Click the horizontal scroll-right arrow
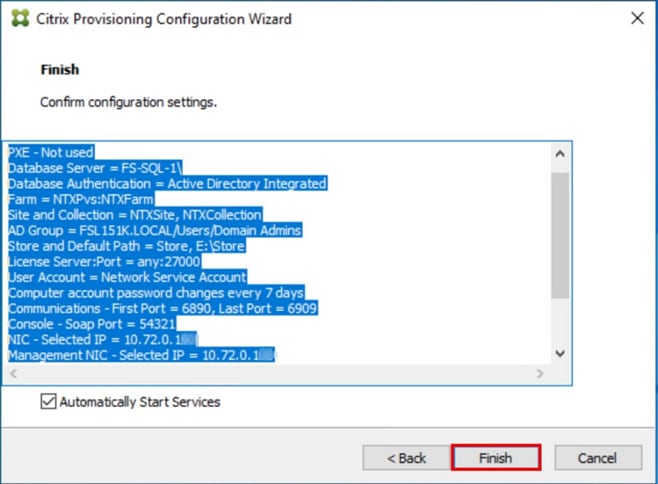Viewport: 658px width, 484px height. pyautogui.click(x=540, y=373)
